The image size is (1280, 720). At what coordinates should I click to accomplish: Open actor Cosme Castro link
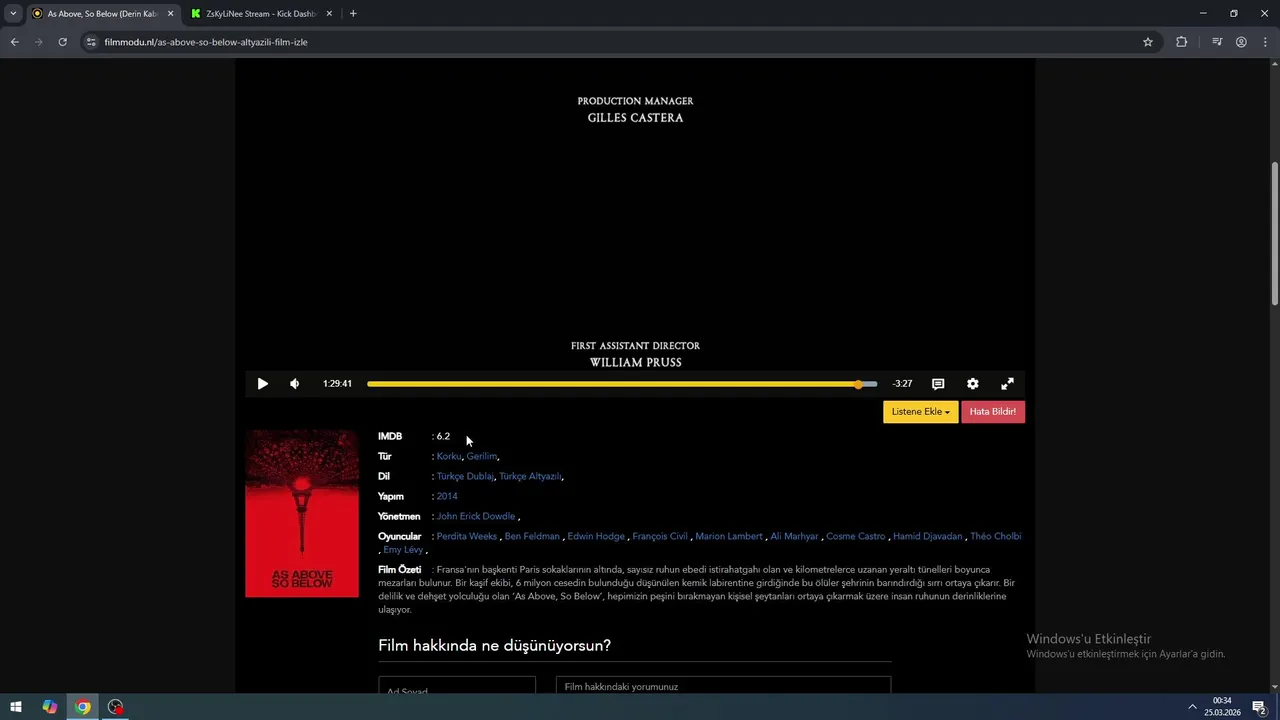[855, 537]
